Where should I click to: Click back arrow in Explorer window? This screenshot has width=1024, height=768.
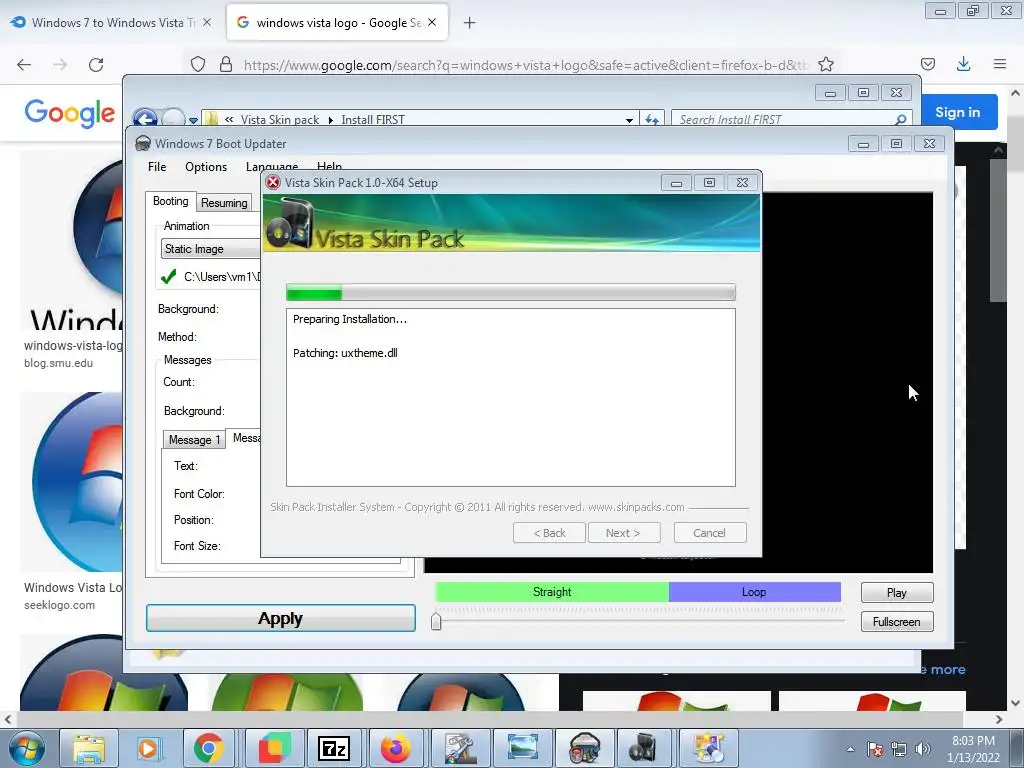pyautogui.click(x=145, y=119)
